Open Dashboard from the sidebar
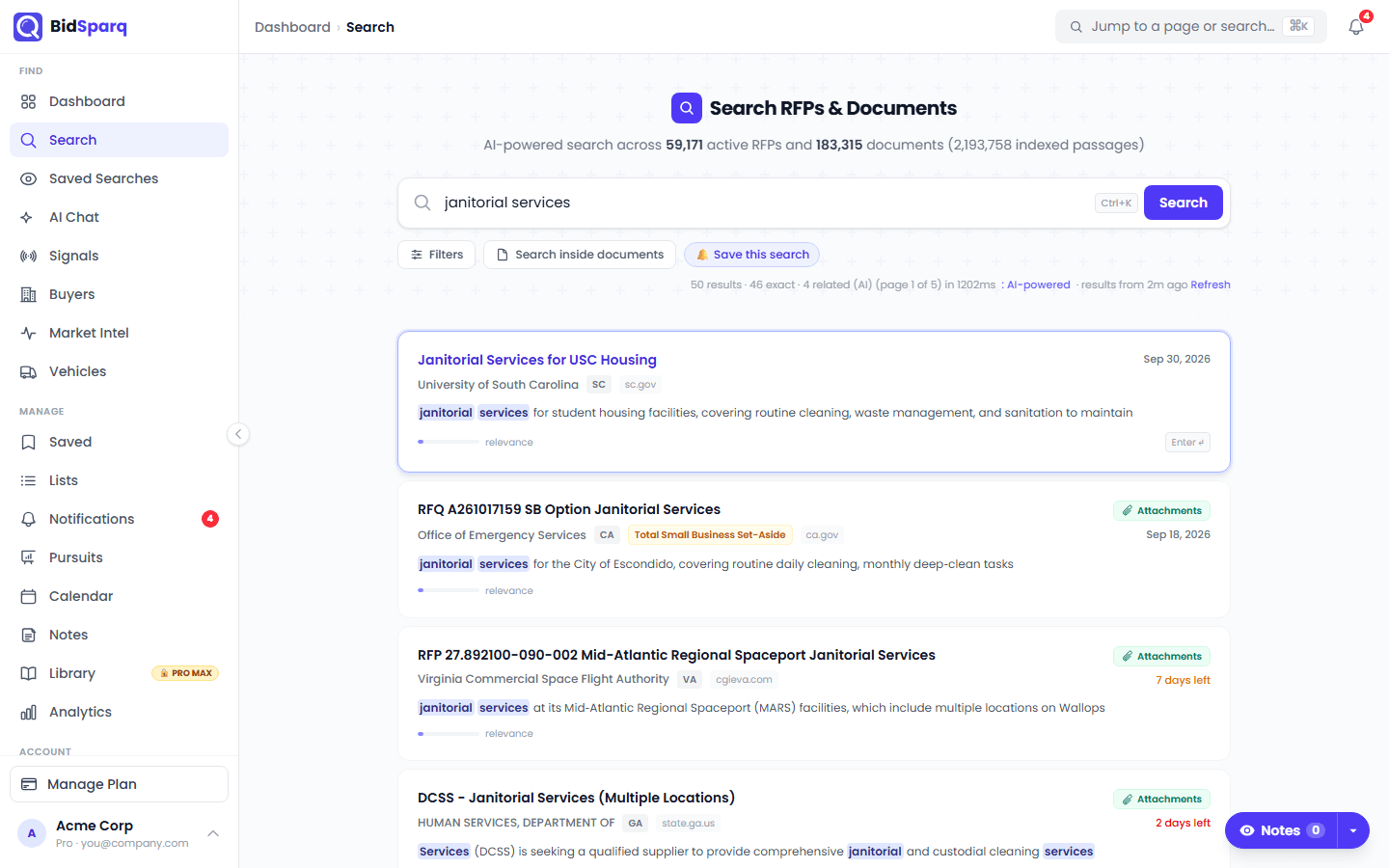Viewport: 1389px width, 868px height. click(x=119, y=101)
